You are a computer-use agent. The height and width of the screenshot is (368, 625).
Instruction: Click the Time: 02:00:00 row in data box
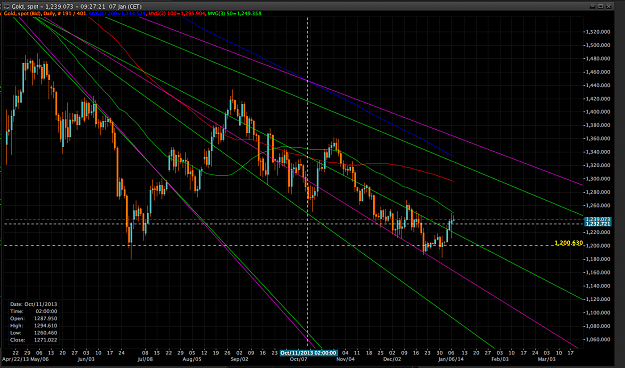33,311
